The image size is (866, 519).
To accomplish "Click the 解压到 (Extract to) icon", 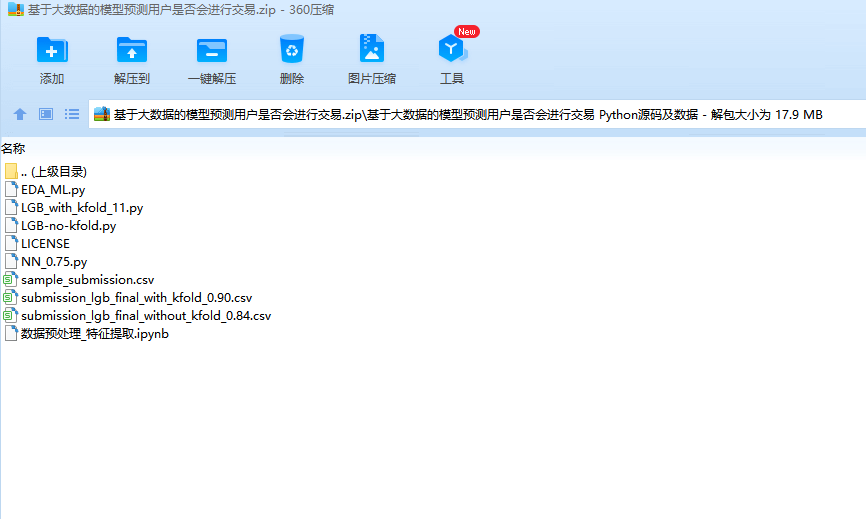I will [x=131, y=50].
